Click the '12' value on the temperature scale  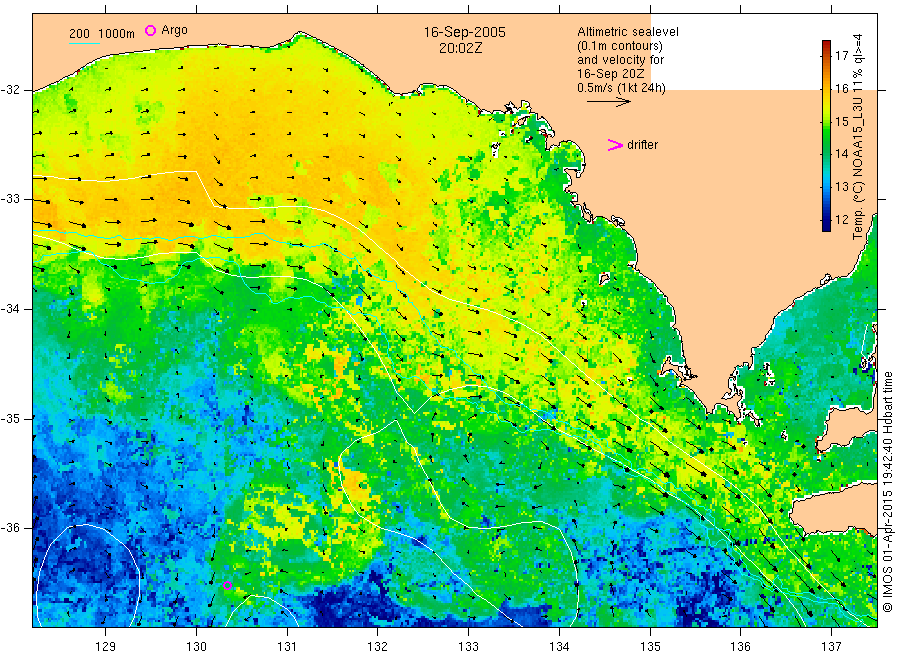(x=841, y=219)
